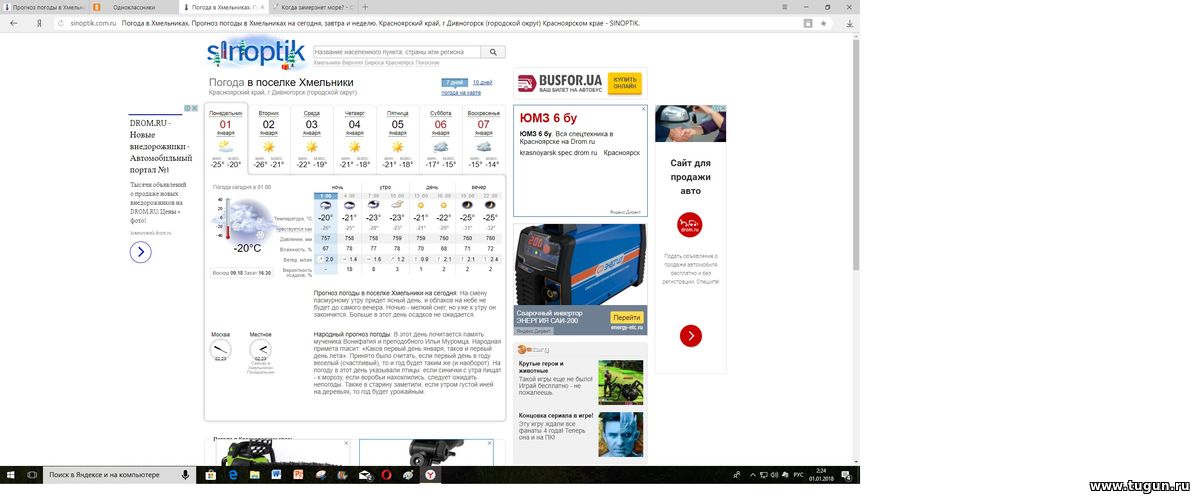Image resolution: width=1200 pixels, height=504 pixels.
Task: Launch Edge browser from the taskbar
Action: pos(233,475)
